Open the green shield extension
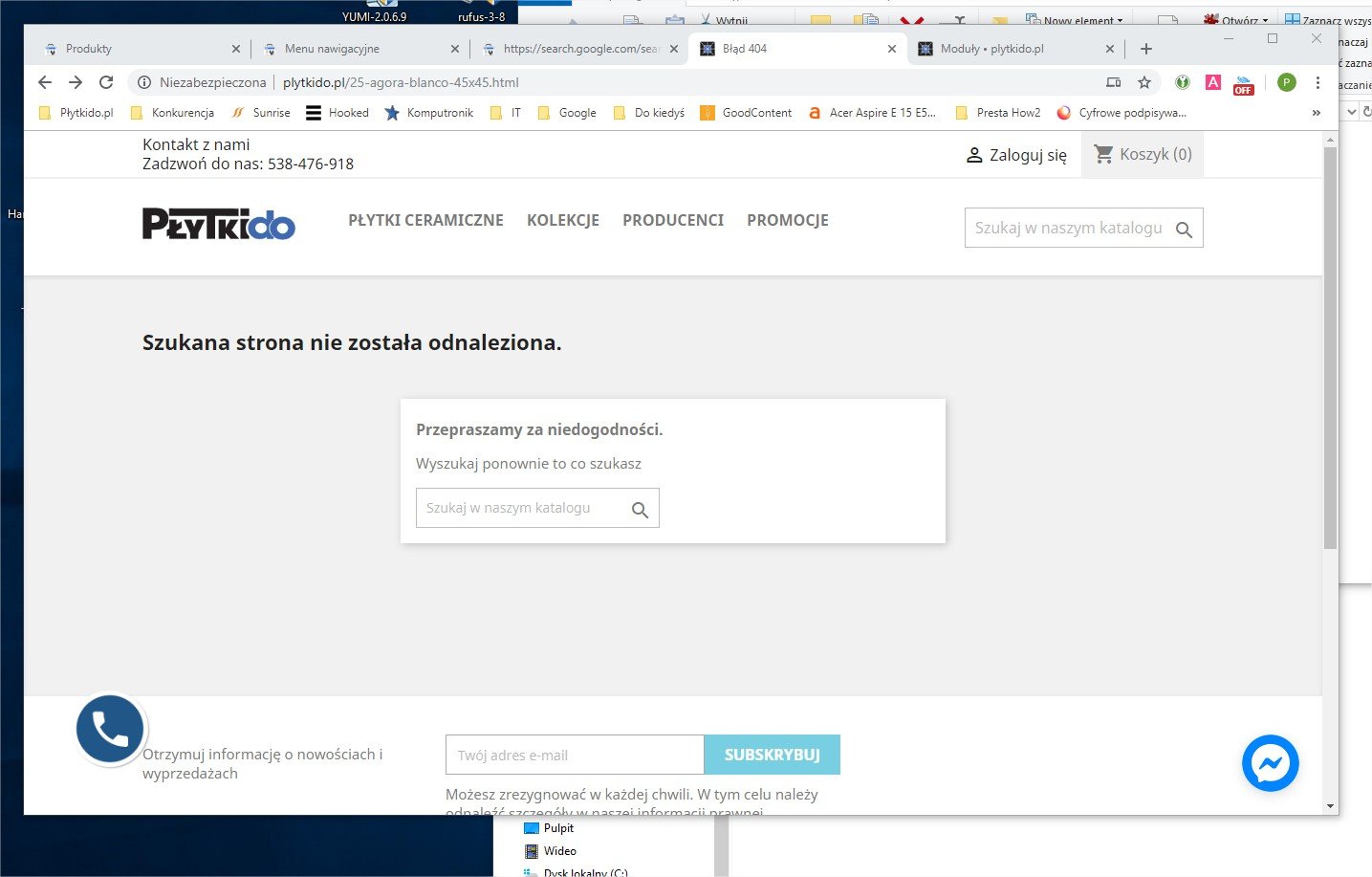1372x877 pixels. point(1183,82)
